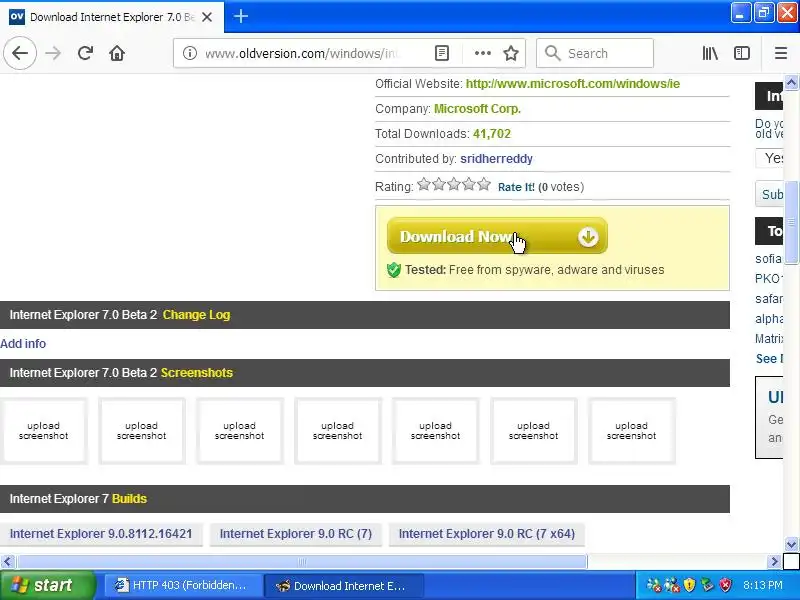Click the Builds heading link
Image resolution: width=800 pixels, height=600 pixels.
(x=129, y=499)
